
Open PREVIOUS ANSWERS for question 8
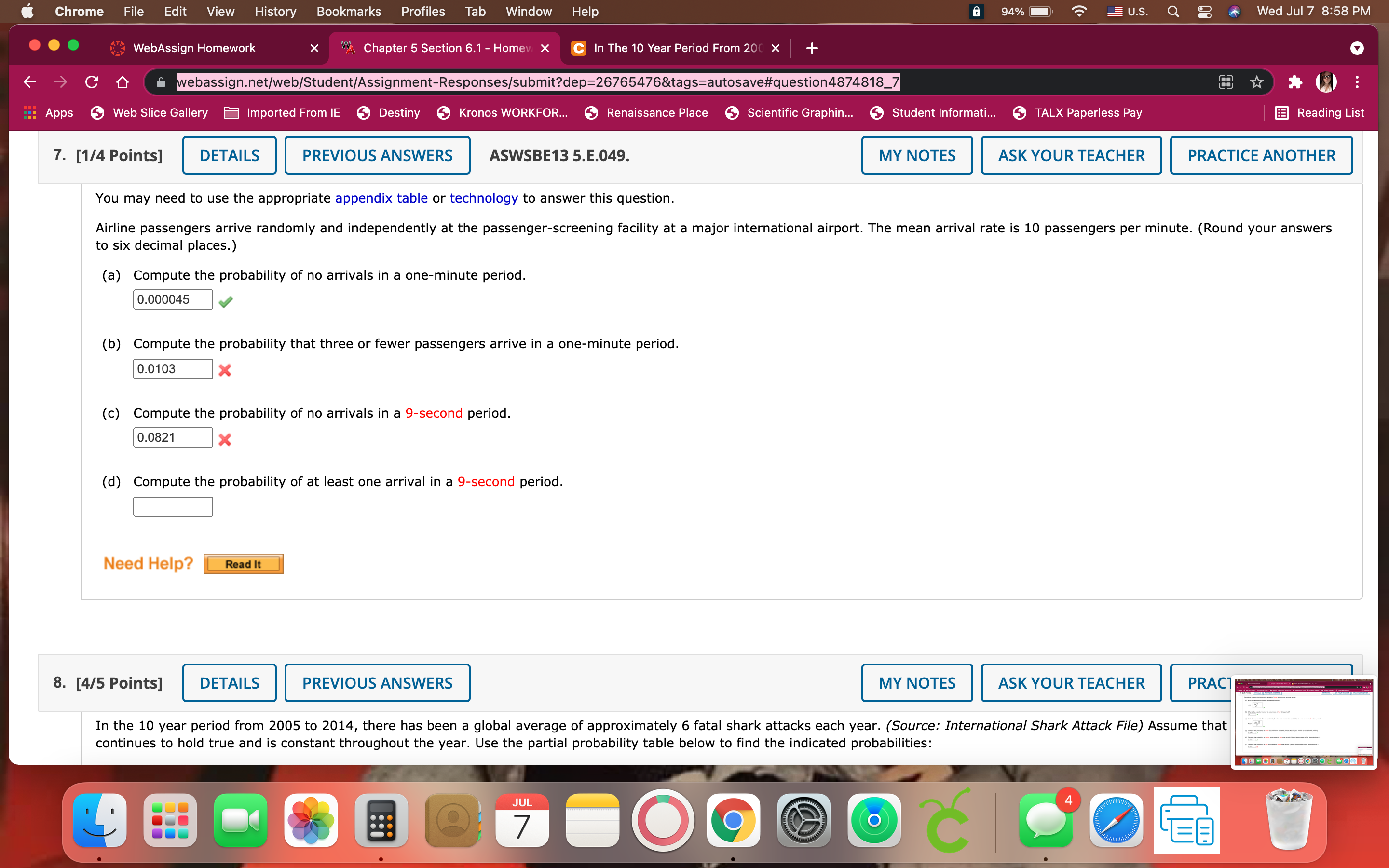(377, 682)
